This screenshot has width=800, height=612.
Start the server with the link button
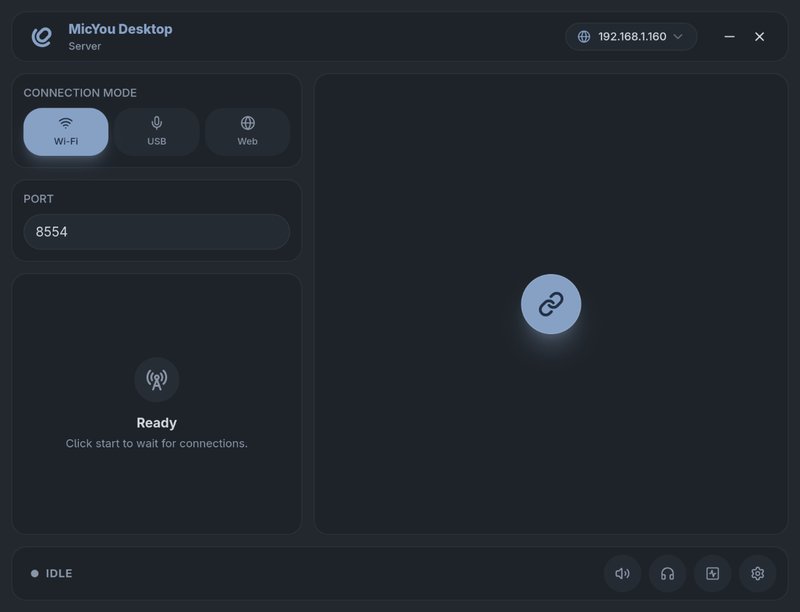click(x=551, y=304)
